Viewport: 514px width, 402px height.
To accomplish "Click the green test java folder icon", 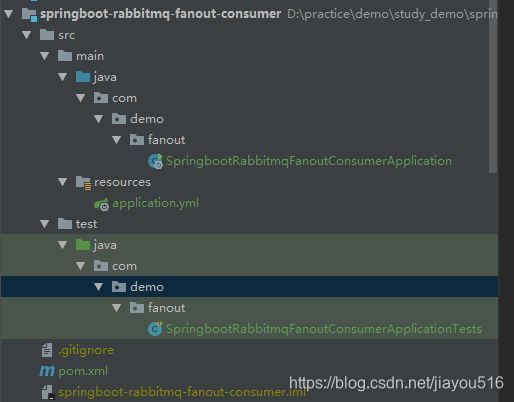I will (x=83, y=245).
